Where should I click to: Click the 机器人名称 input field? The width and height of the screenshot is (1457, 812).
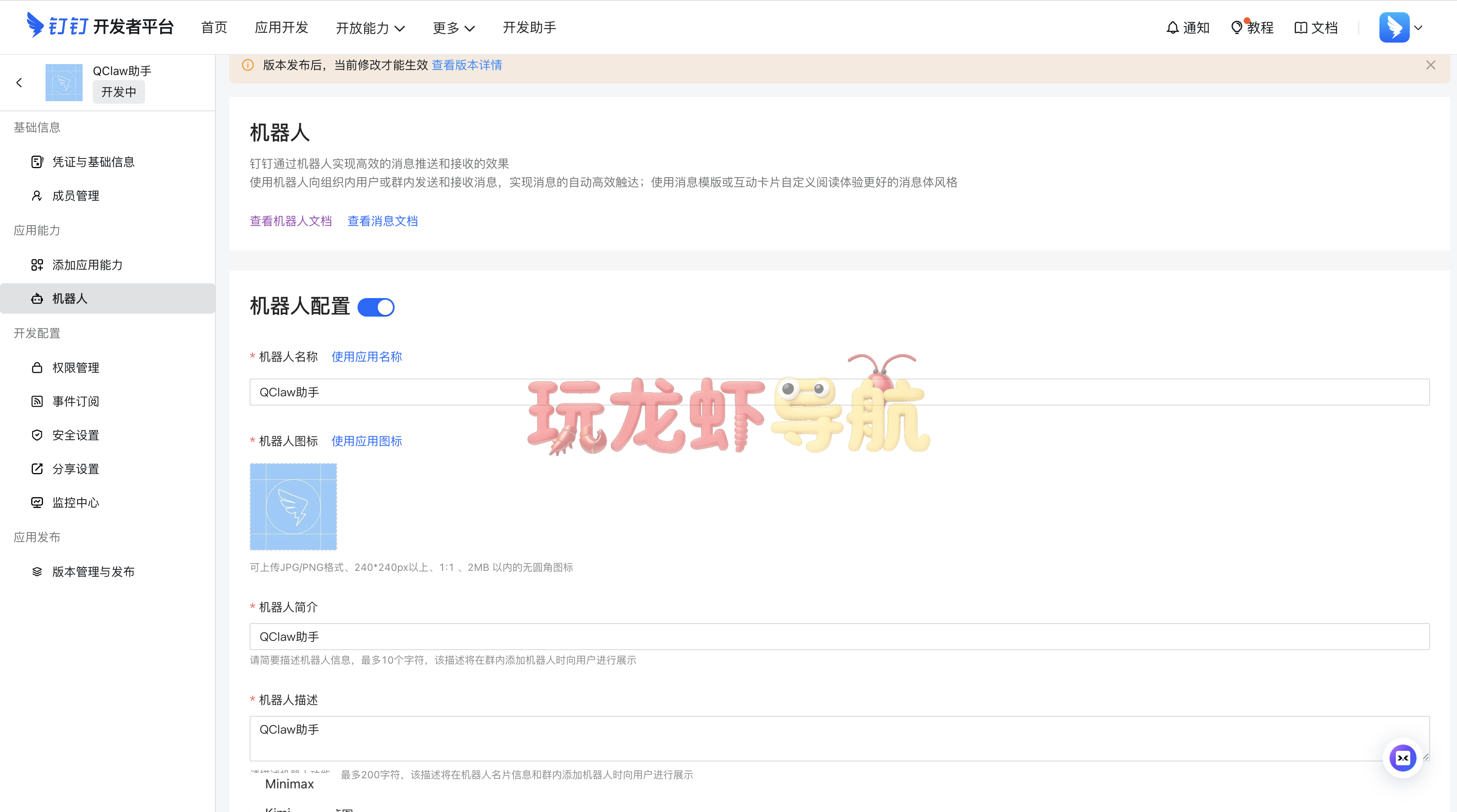839,392
